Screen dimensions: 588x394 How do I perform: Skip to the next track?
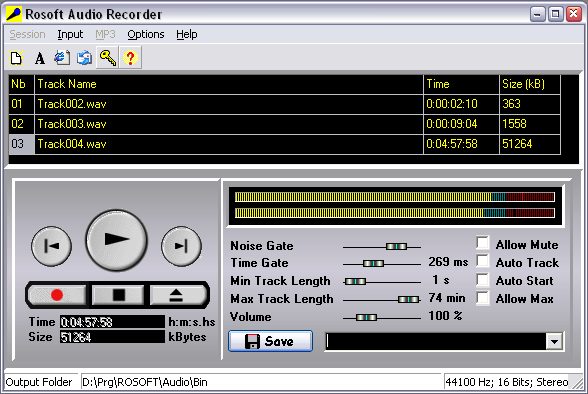tap(181, 246)
